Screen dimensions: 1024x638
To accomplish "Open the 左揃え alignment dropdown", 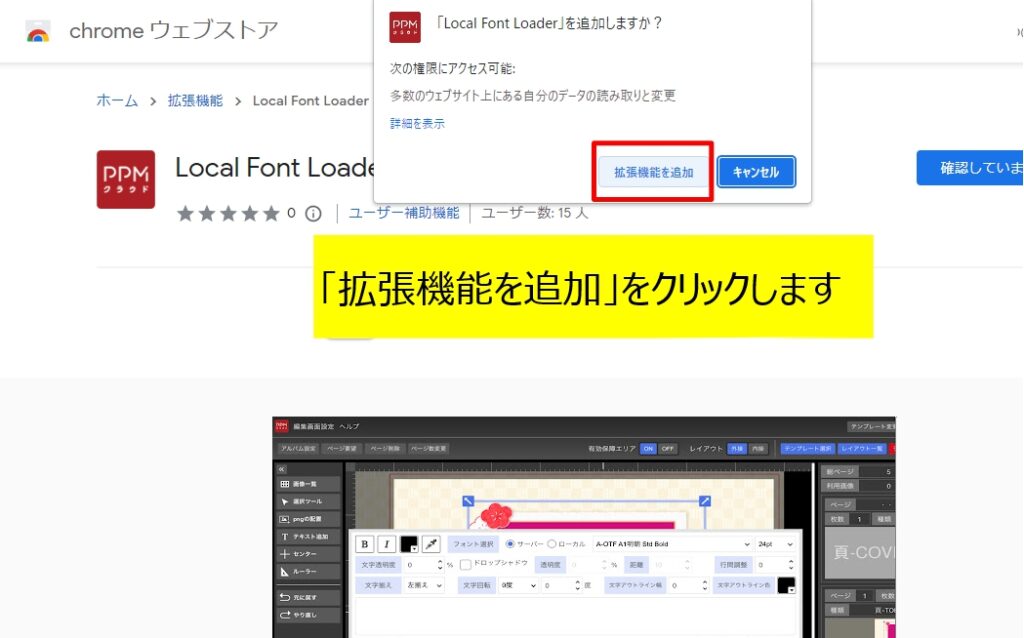I will click(x=424, y=586).
